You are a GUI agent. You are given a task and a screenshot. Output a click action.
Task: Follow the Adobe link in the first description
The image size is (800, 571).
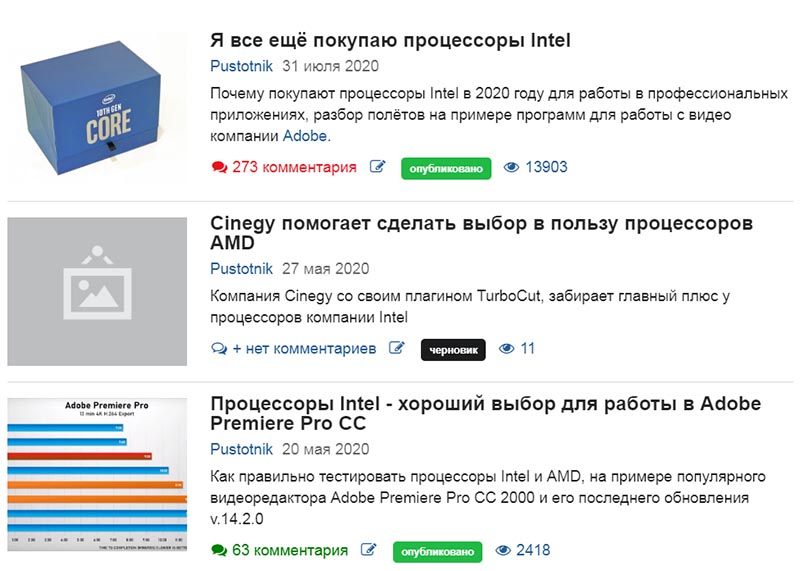(x=307, y=136)
